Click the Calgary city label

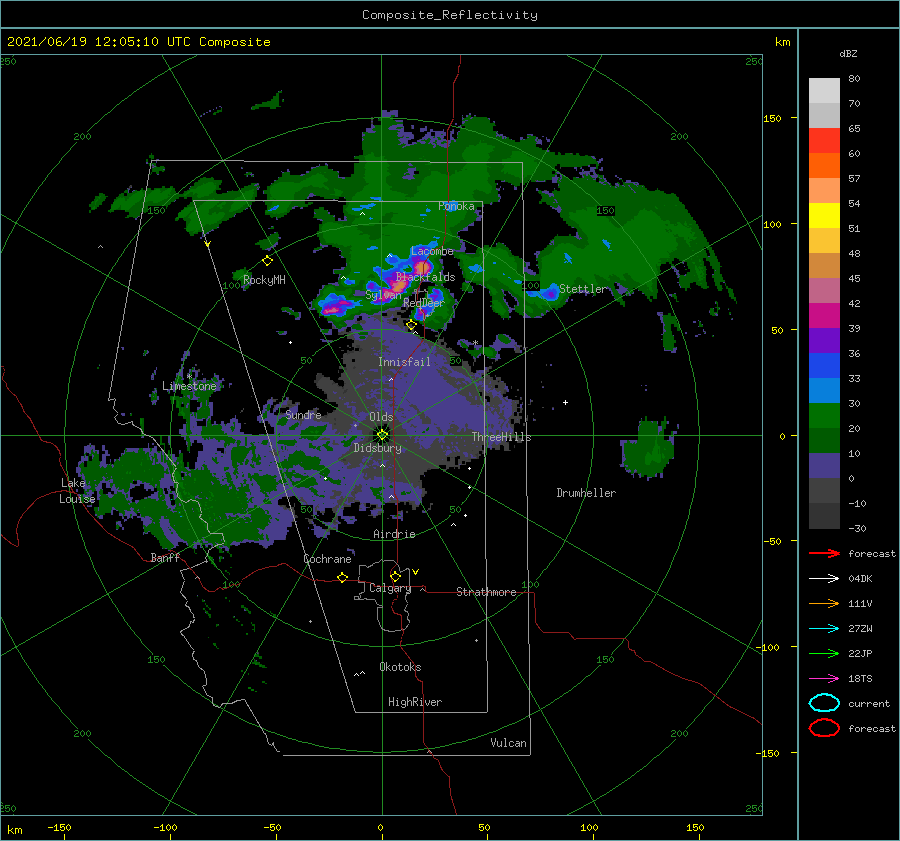[x=390, y=588]
